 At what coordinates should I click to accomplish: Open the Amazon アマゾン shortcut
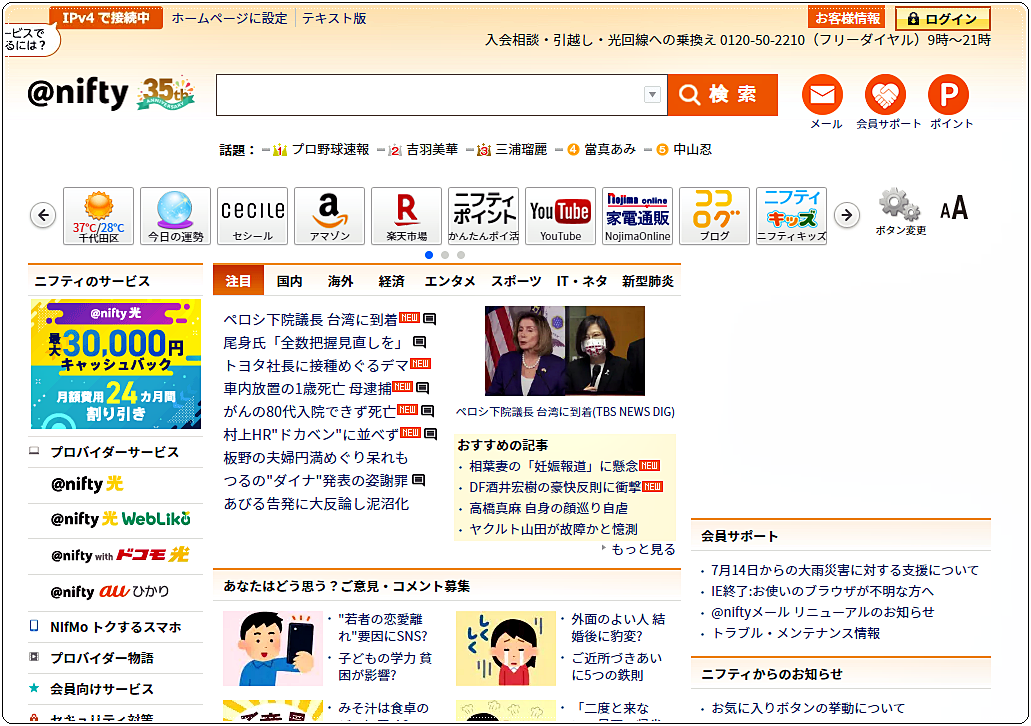click(x=329, y=216)
